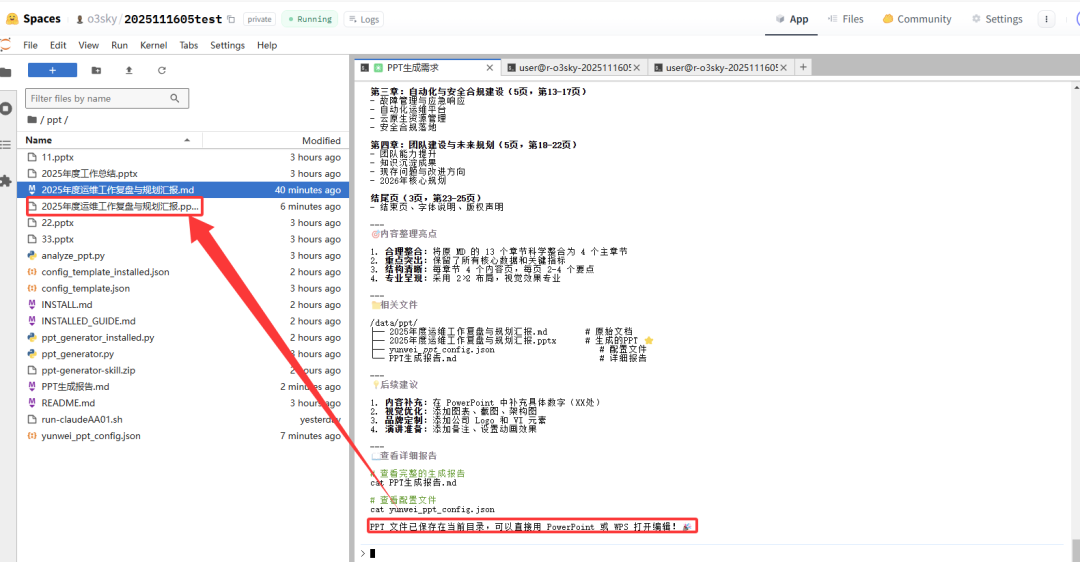
Task: Open the three-dot more options menu
Action: click(x=1046, y=19)
